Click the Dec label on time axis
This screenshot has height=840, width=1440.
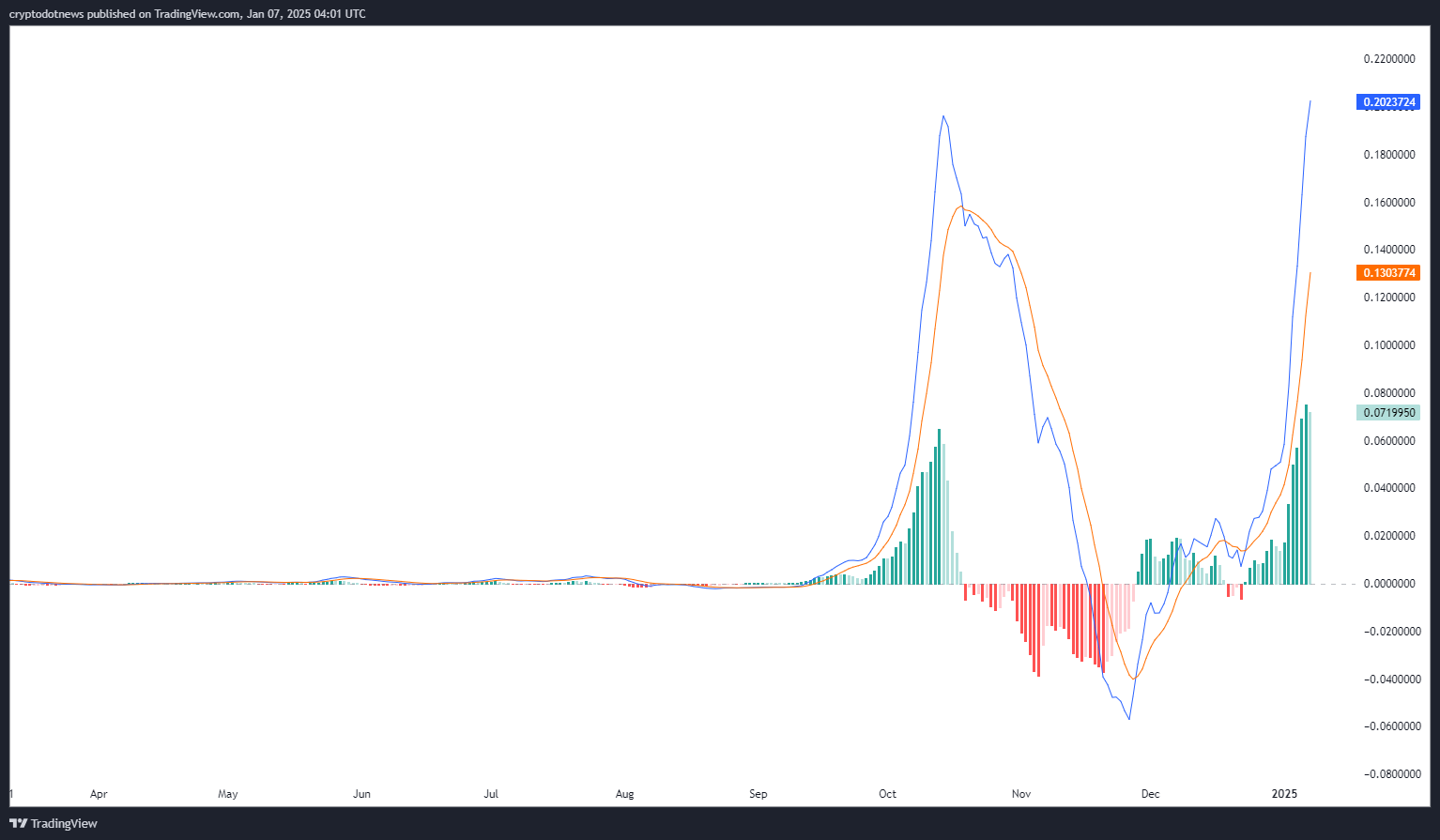point(1150,794)
